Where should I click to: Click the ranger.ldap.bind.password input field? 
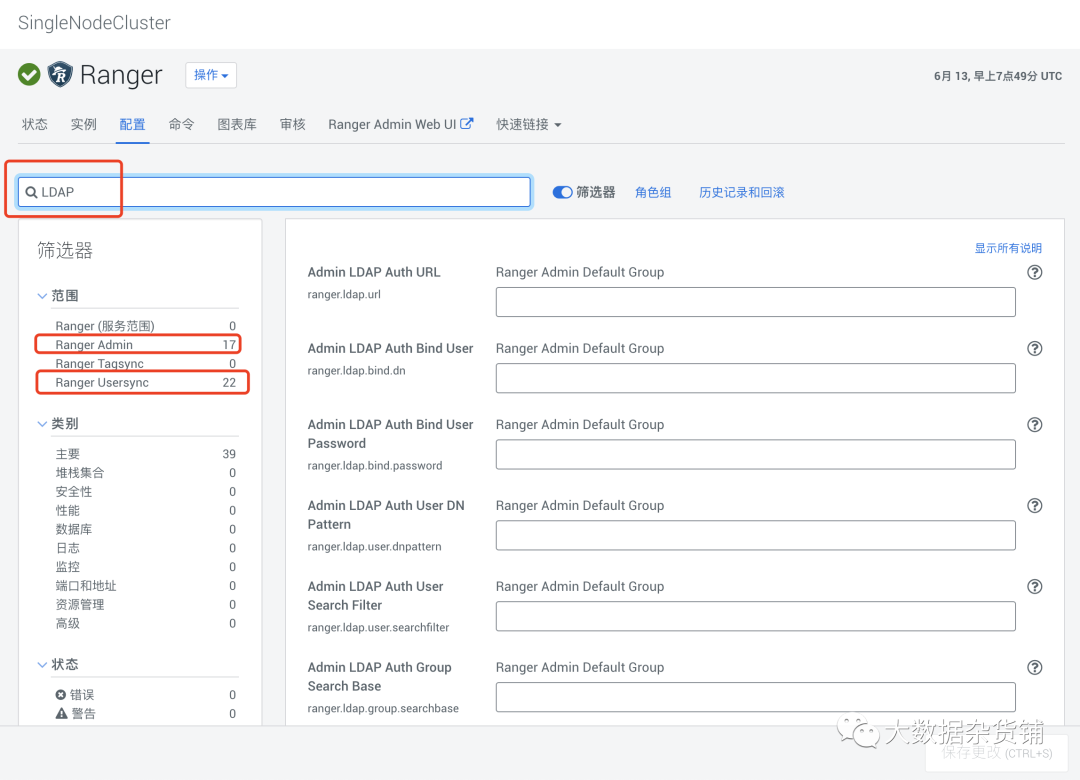(755, 454)
